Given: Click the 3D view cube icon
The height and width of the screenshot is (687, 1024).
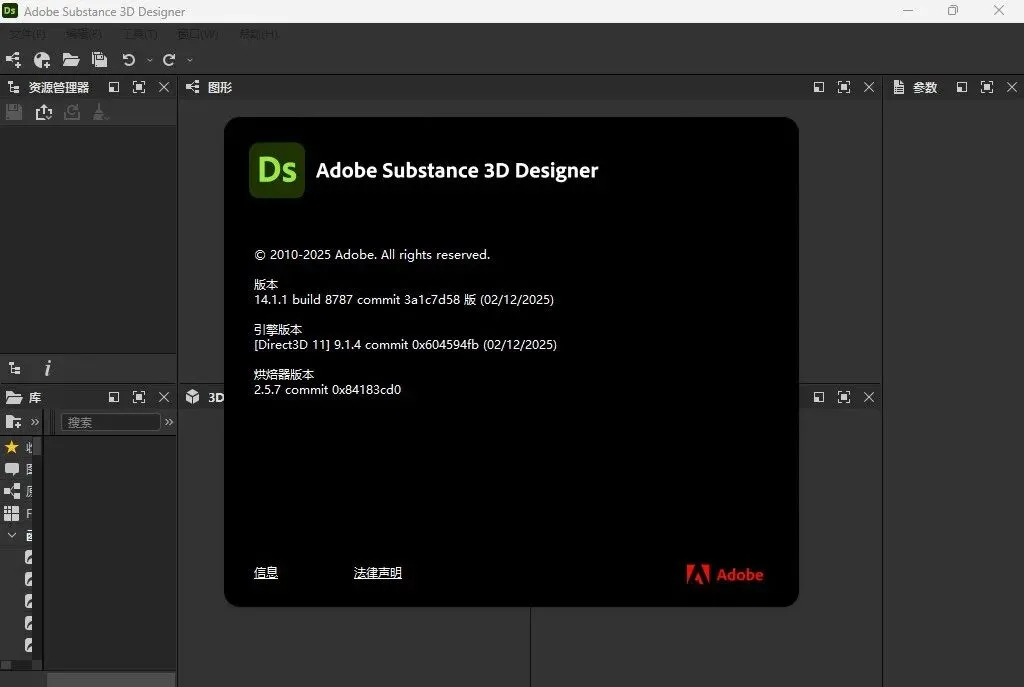Looking at the screenshot, I should pos(193,397).
